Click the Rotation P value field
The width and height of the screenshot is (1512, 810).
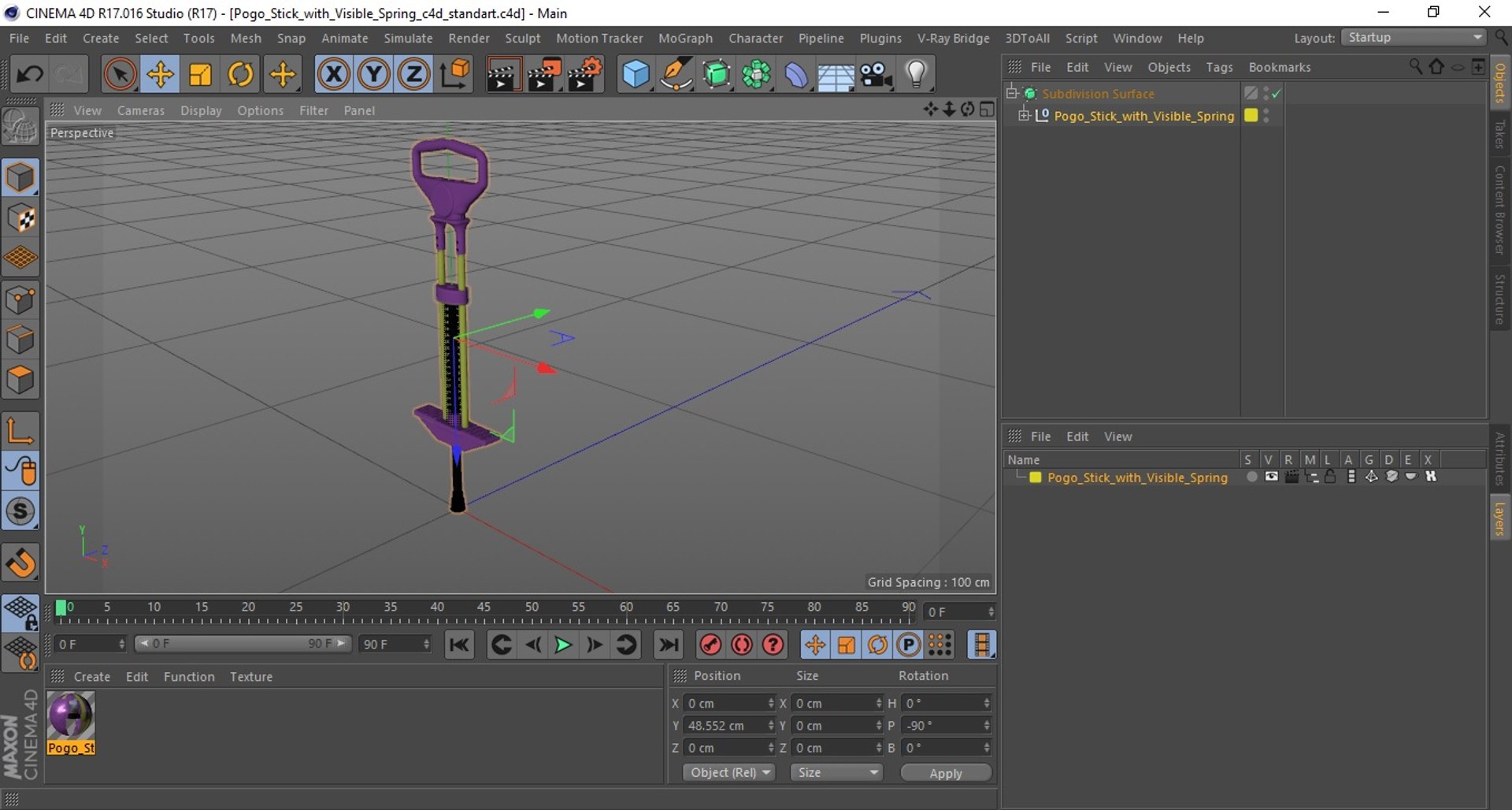pyautogui.click(x=946, y=726)
